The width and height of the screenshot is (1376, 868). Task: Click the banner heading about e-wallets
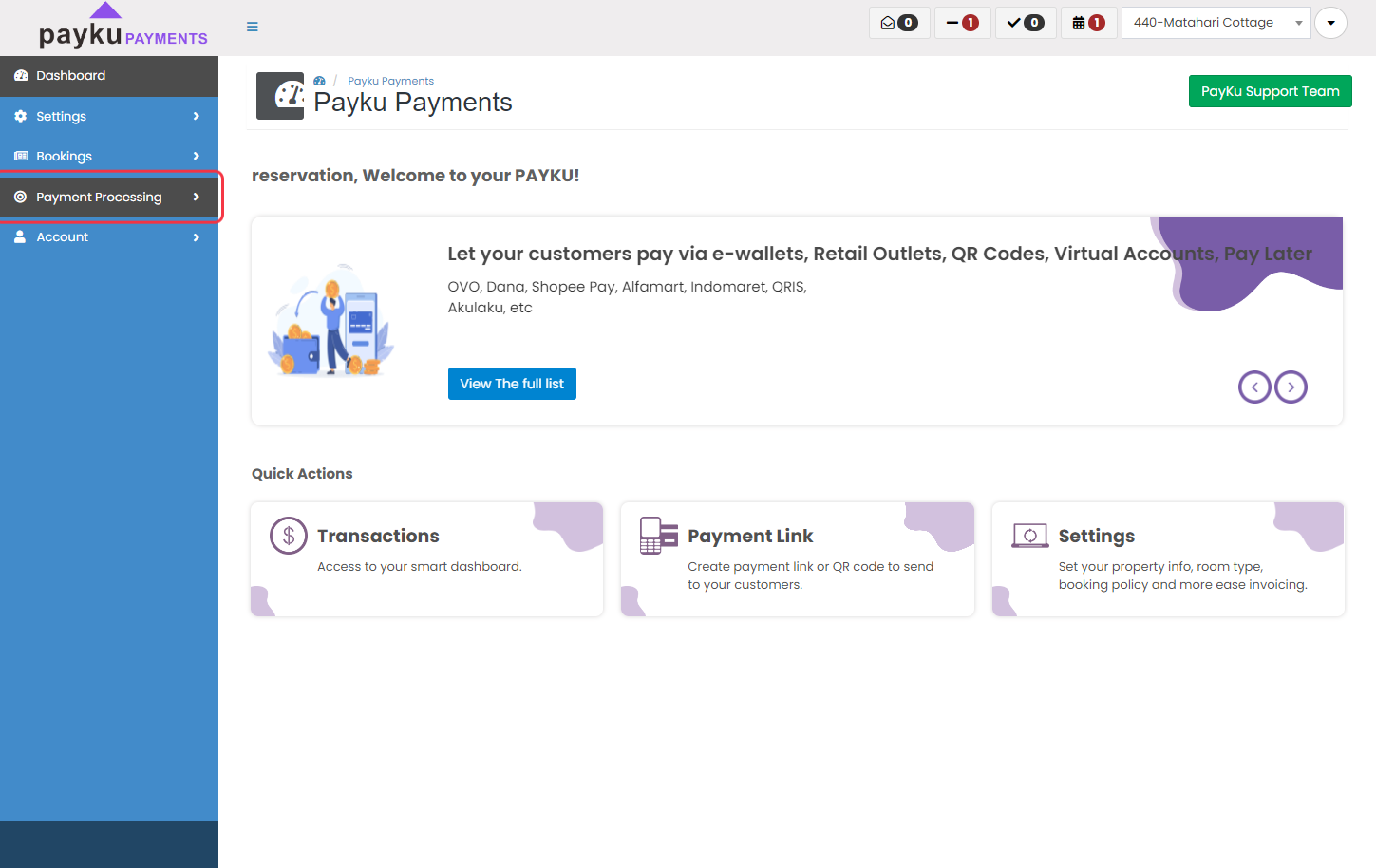pos(879,254)
